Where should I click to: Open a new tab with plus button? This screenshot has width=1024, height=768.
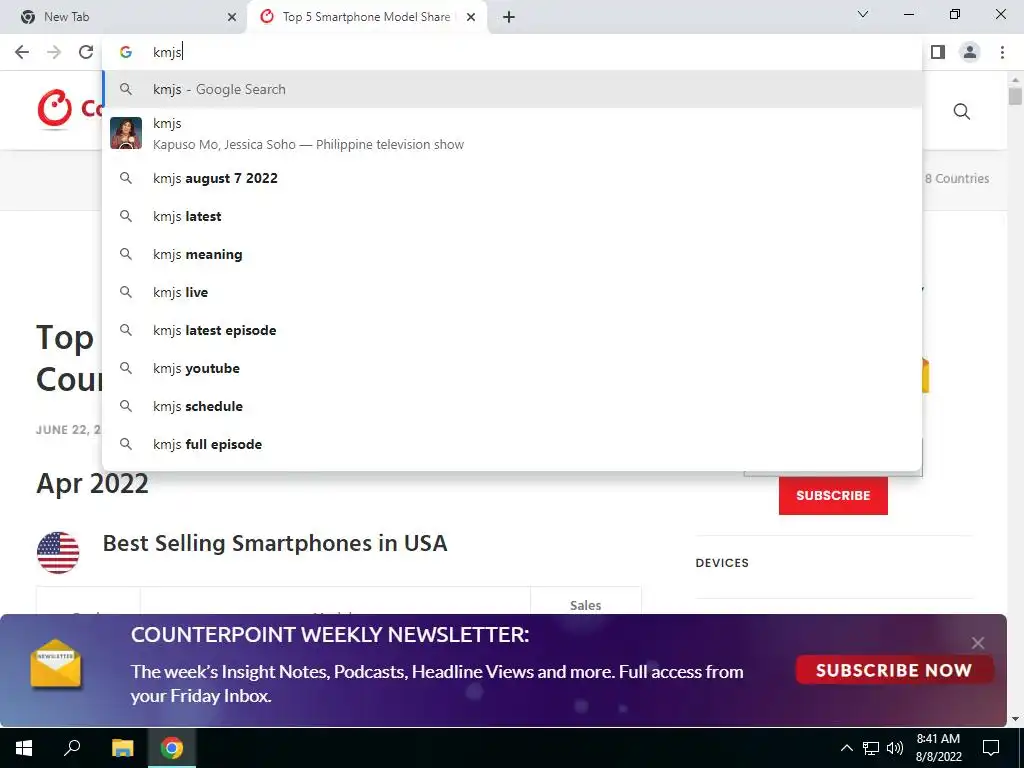click(x=509, y=17)
